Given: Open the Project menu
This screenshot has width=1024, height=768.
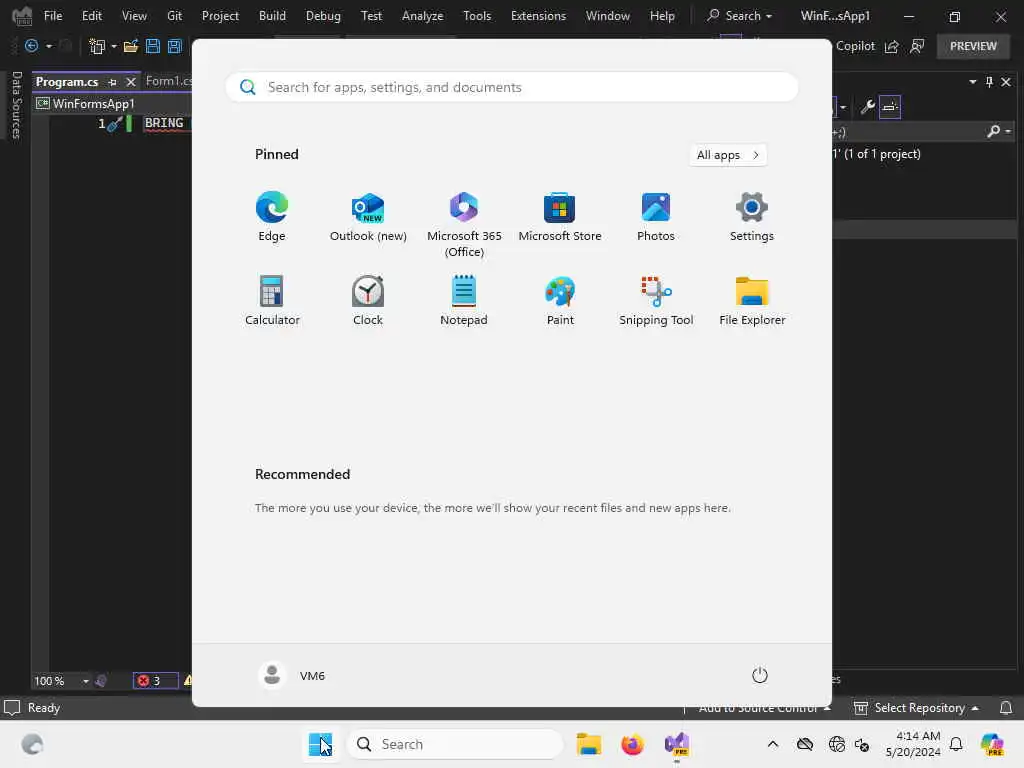Looking at the screenshot, I should pos(220,16).
